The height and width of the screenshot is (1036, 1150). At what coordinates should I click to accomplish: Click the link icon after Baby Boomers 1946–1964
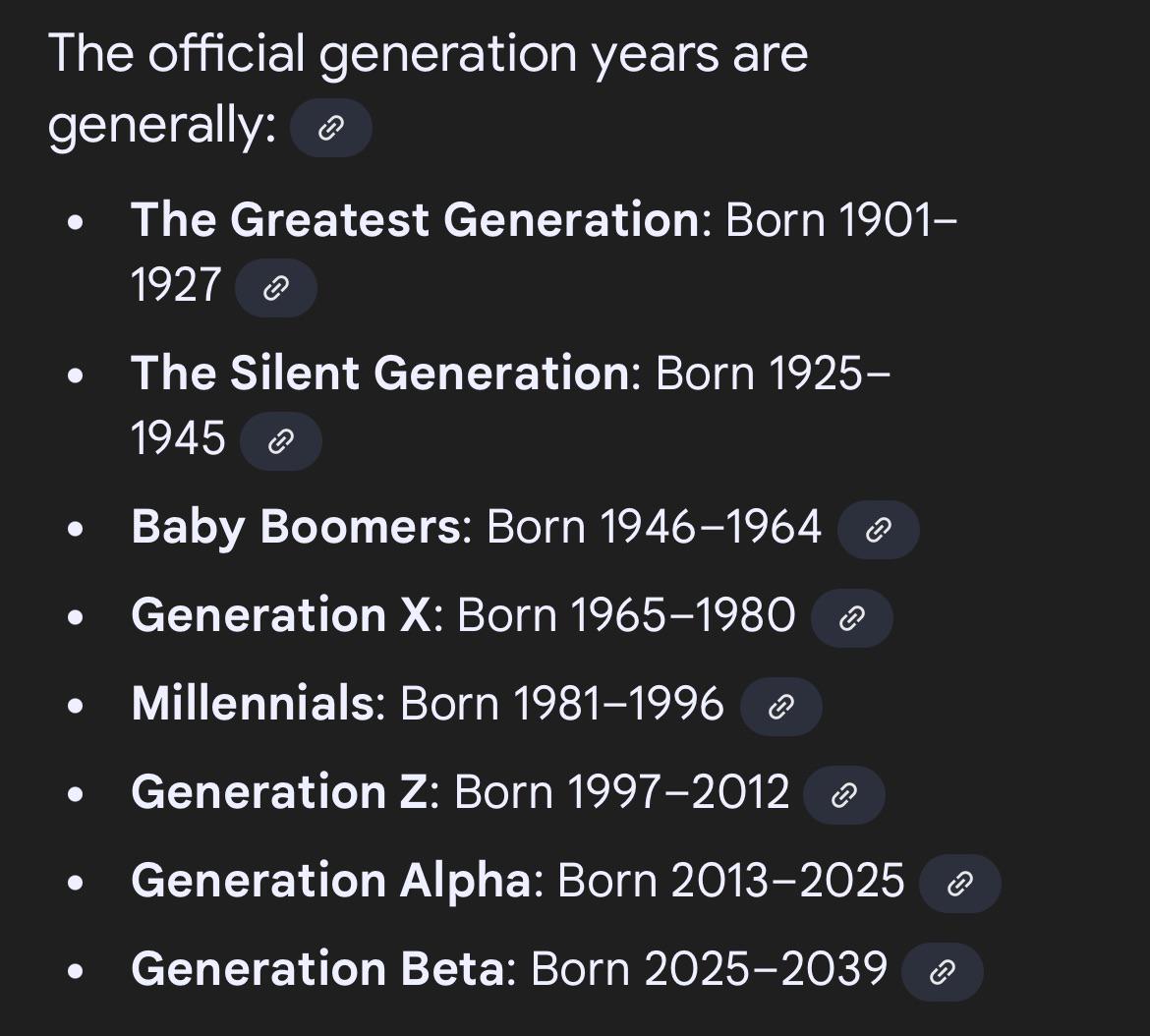(878, 529)
